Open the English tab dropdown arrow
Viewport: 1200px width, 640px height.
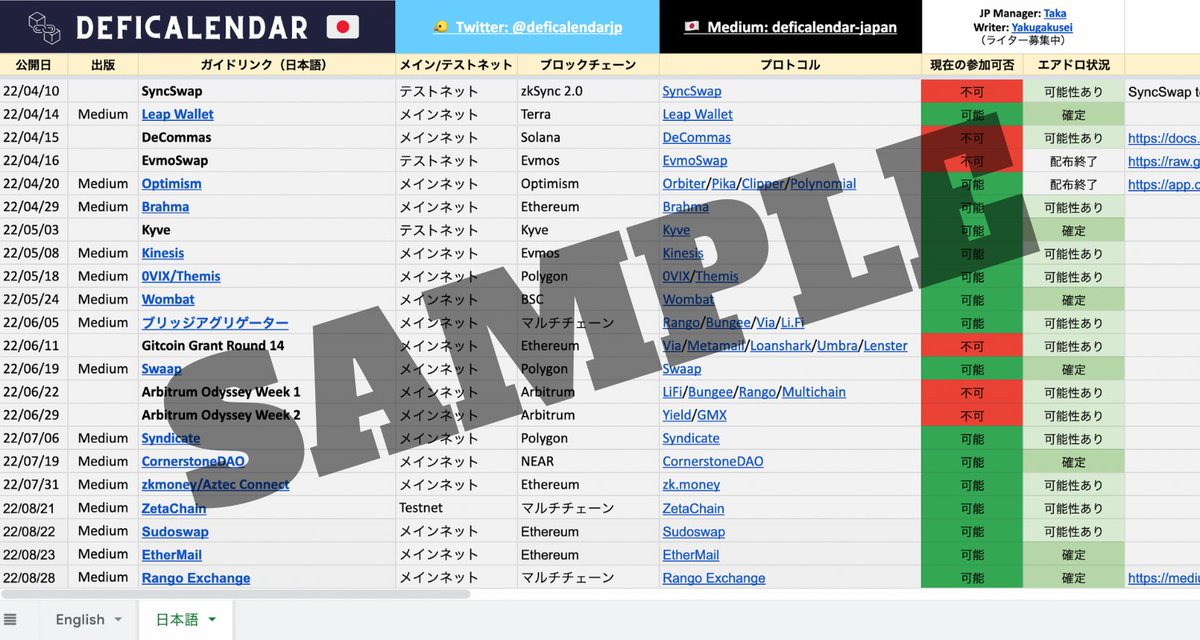pyautogui.click(x=118, y=620)
